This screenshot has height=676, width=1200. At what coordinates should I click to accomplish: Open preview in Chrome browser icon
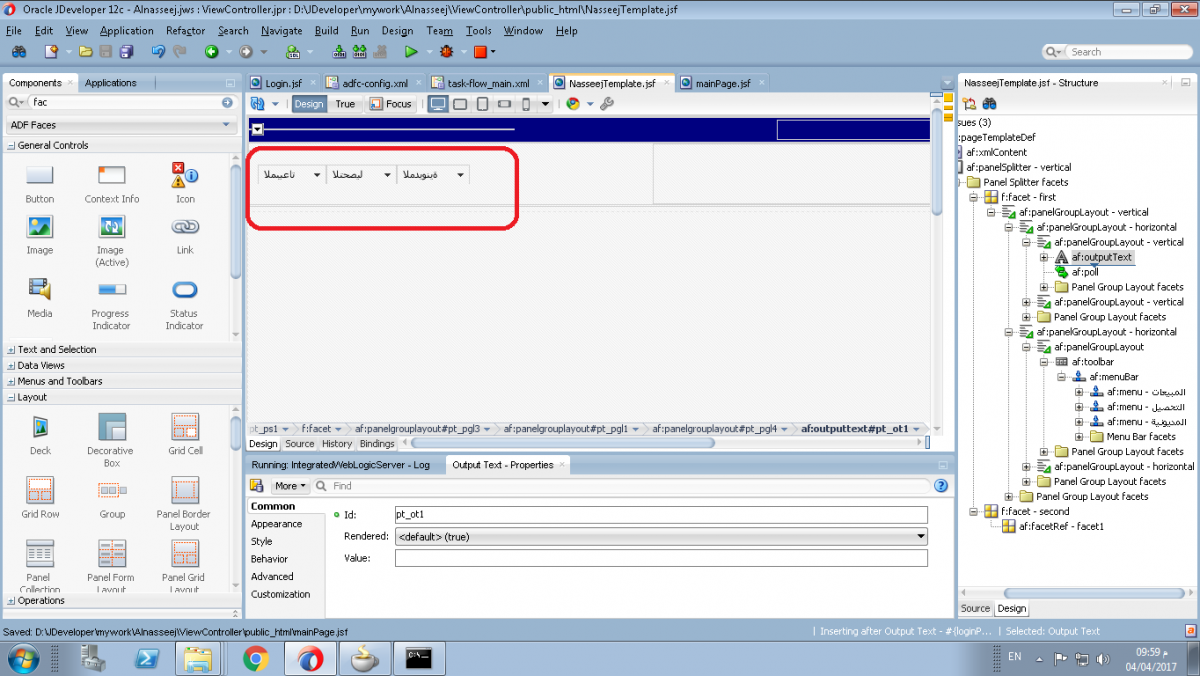[573, 104]
